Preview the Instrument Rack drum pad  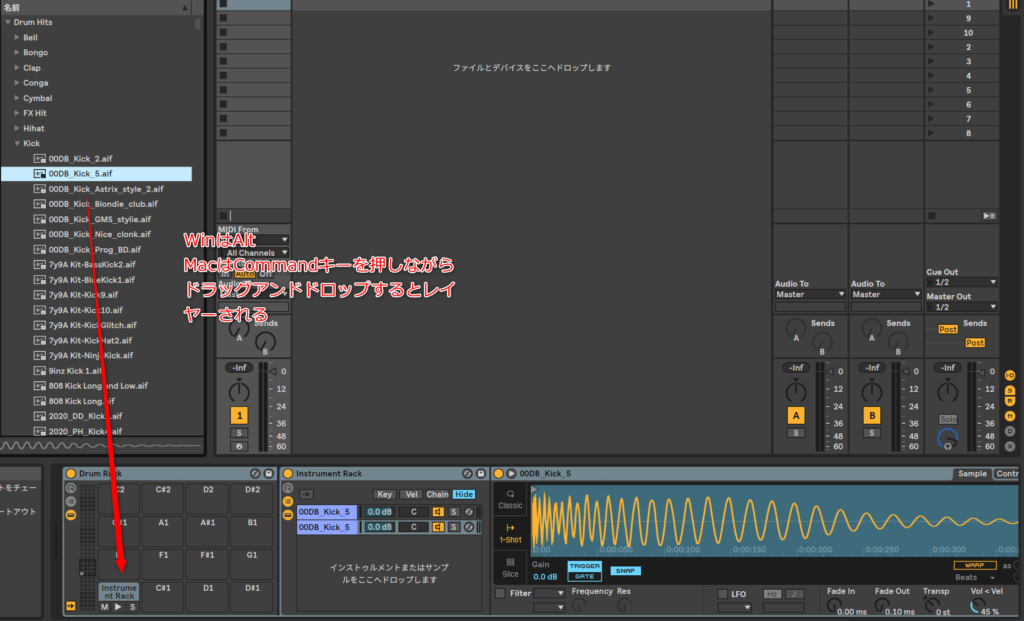click(x=118, y=607)
